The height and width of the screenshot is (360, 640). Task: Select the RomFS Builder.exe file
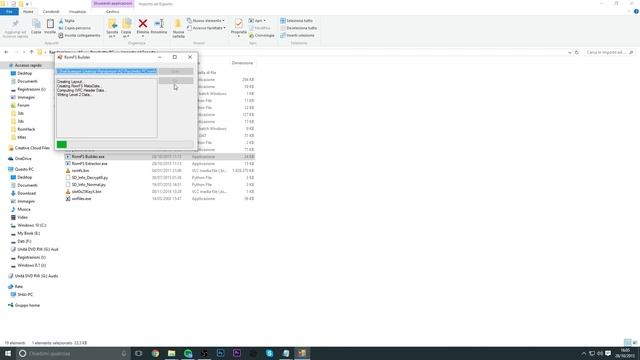tap(160, 157)
